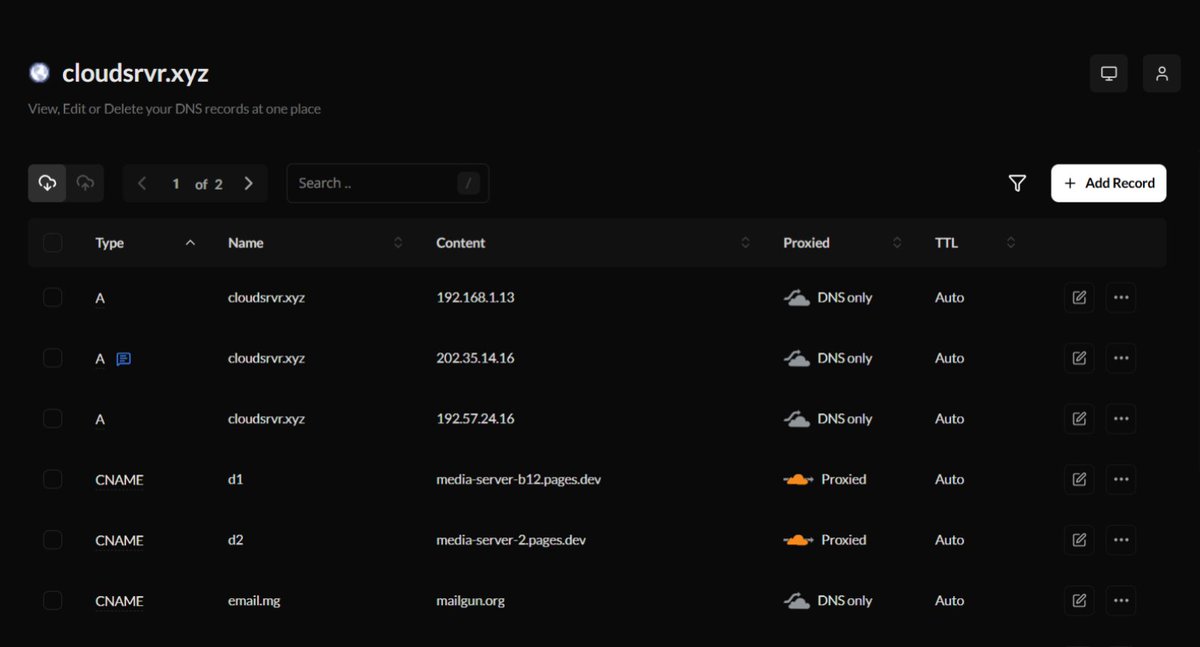
Task: Check the box for the 202.35.14.16 record
Action: click(x=53, y=358)
